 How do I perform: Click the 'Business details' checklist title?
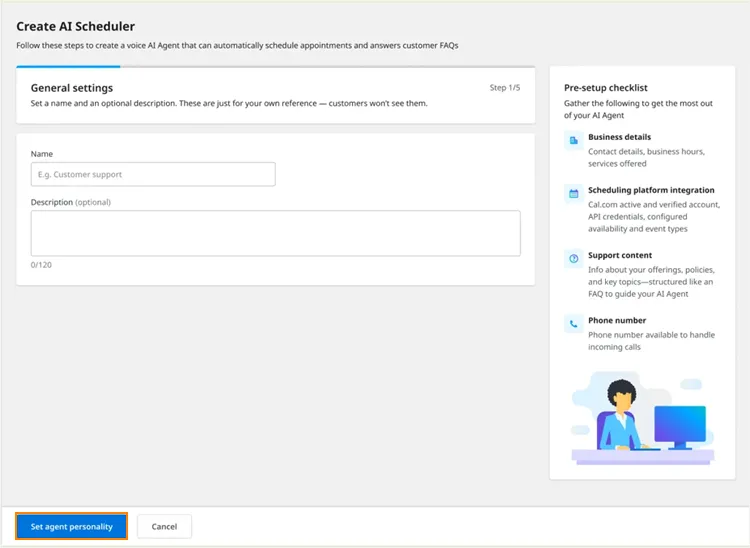click(619, 137)
